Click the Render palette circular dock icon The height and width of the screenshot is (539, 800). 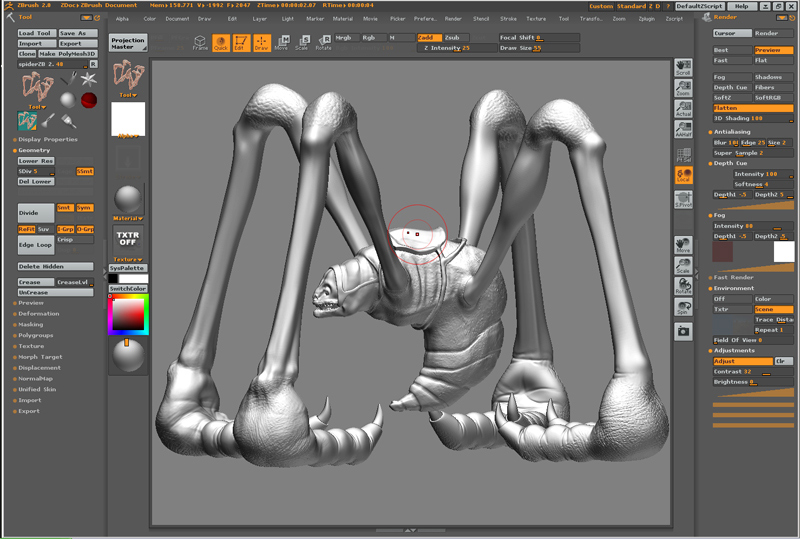[792, 17]
